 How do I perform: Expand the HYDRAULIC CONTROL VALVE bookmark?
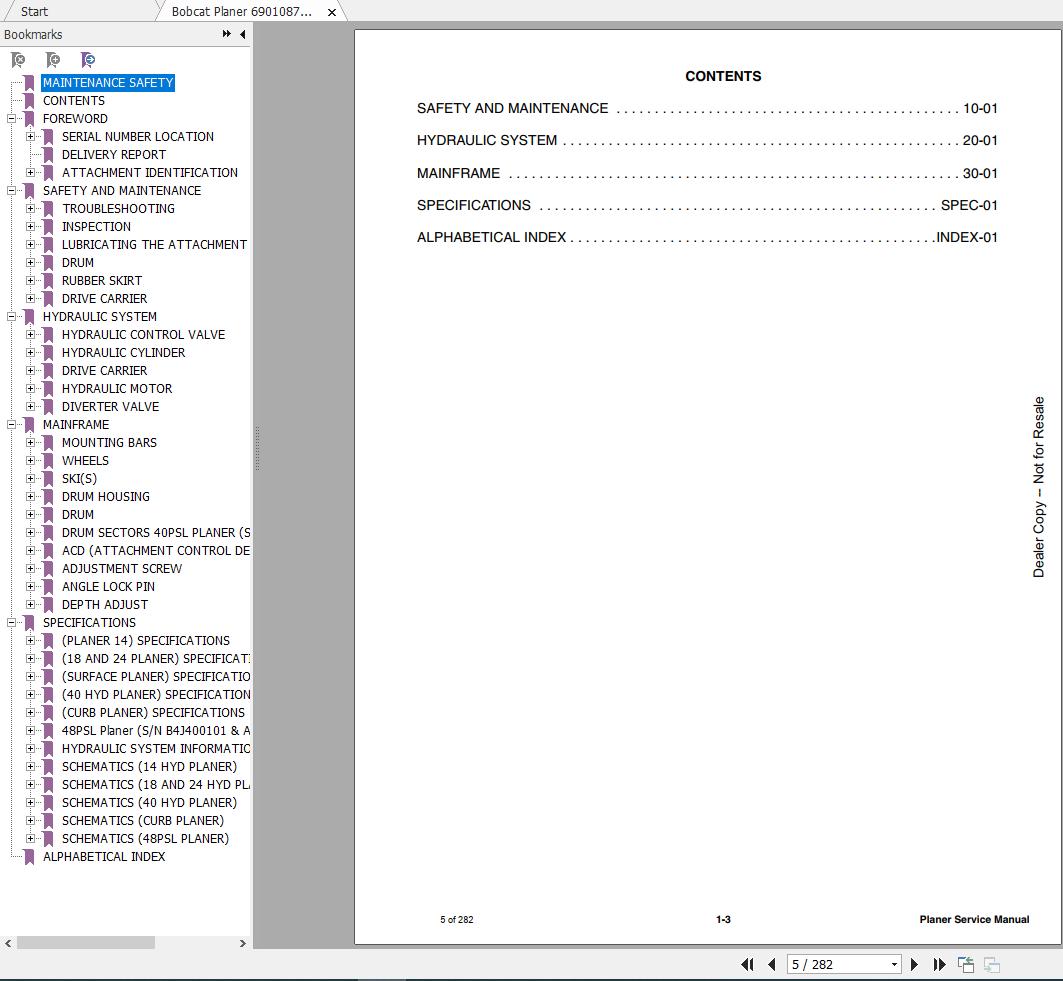click(31, 334)
